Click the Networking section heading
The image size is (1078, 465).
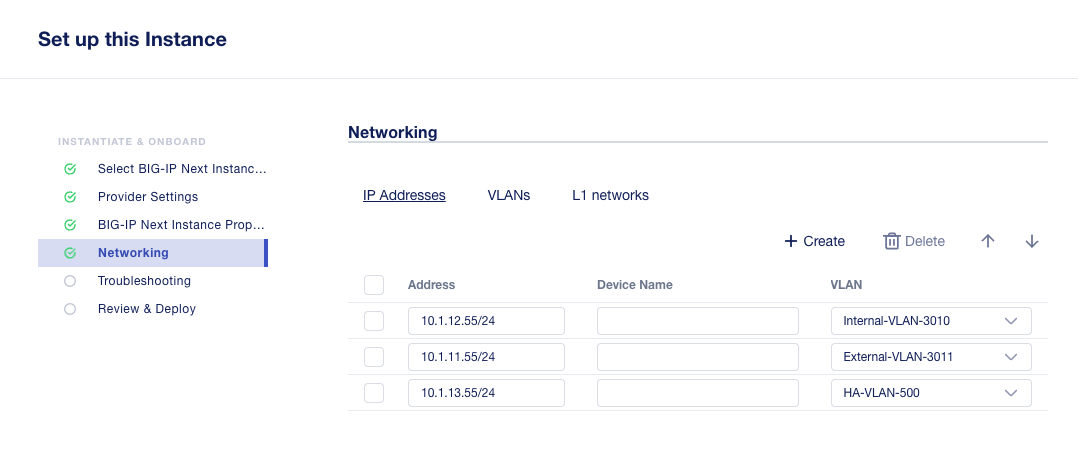click(x=393, y=132)
